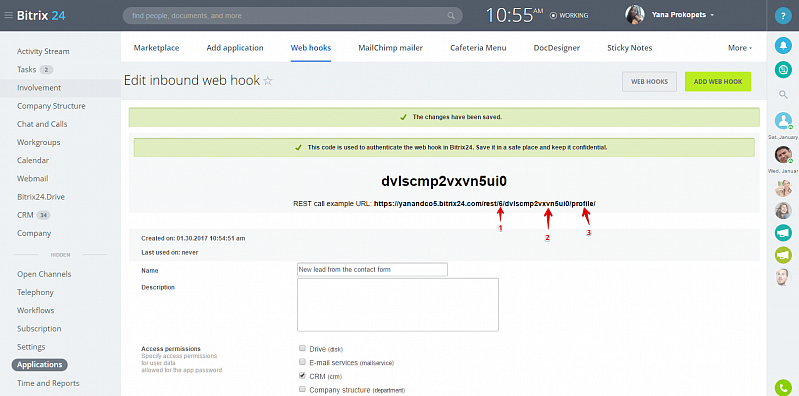Open Applications in left menu
The height and width of the screenshot is (396, 799).
pyautogui.click(x=39, y=365)
